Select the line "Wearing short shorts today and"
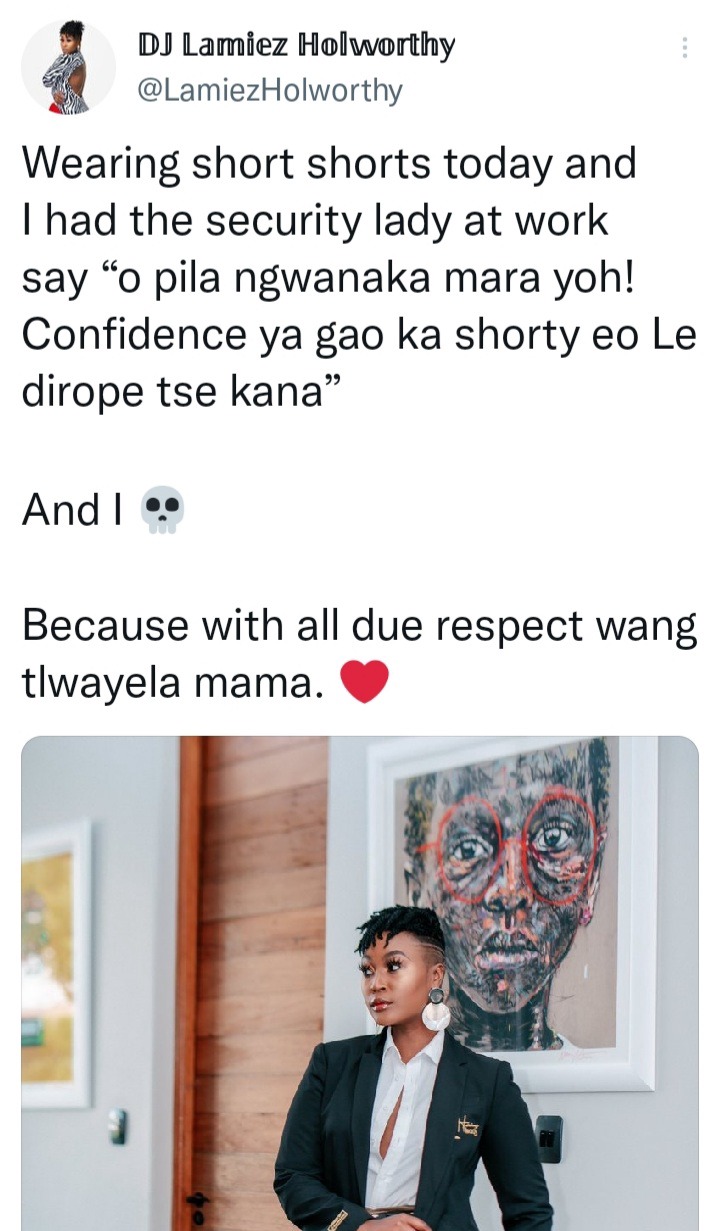This screenshot has height=1231, width=720. [x=329, y=164]
